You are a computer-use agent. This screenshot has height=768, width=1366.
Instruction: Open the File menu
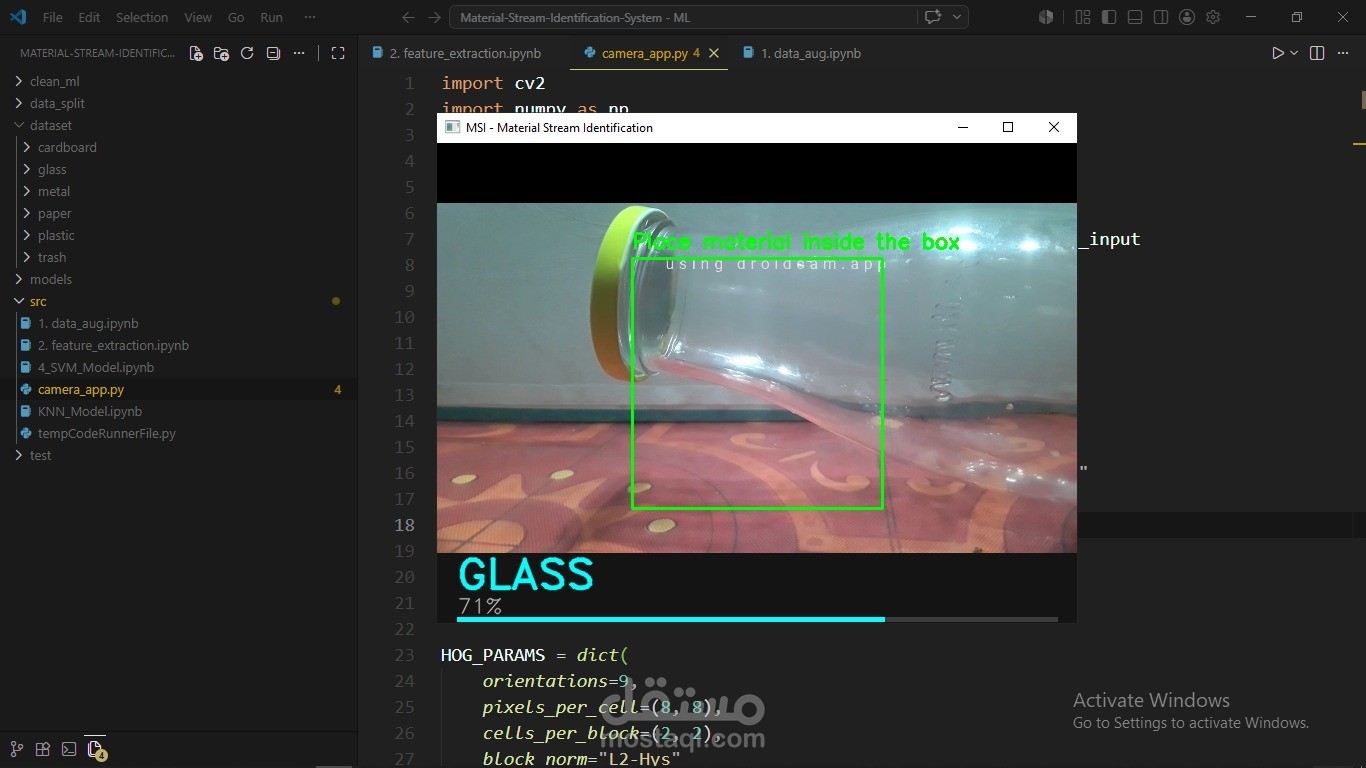pyautogui.click(x=52, y=17)
